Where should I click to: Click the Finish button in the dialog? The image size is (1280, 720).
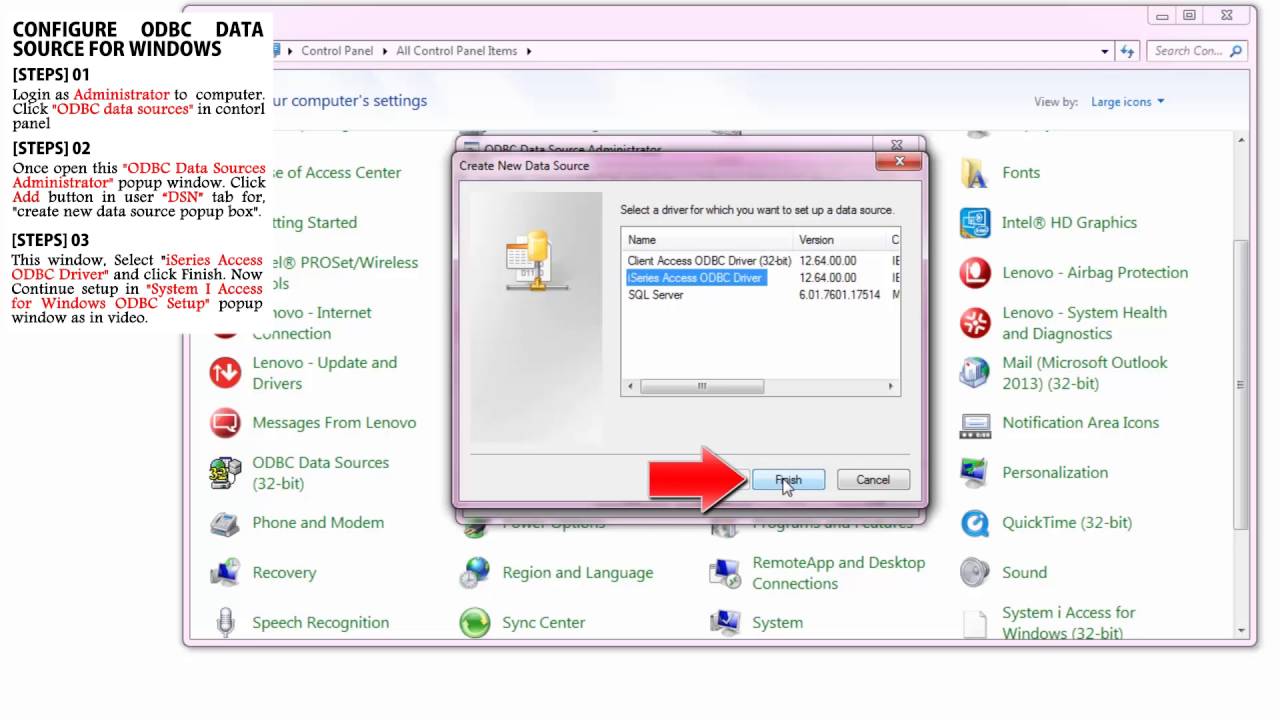click(788, 480)
